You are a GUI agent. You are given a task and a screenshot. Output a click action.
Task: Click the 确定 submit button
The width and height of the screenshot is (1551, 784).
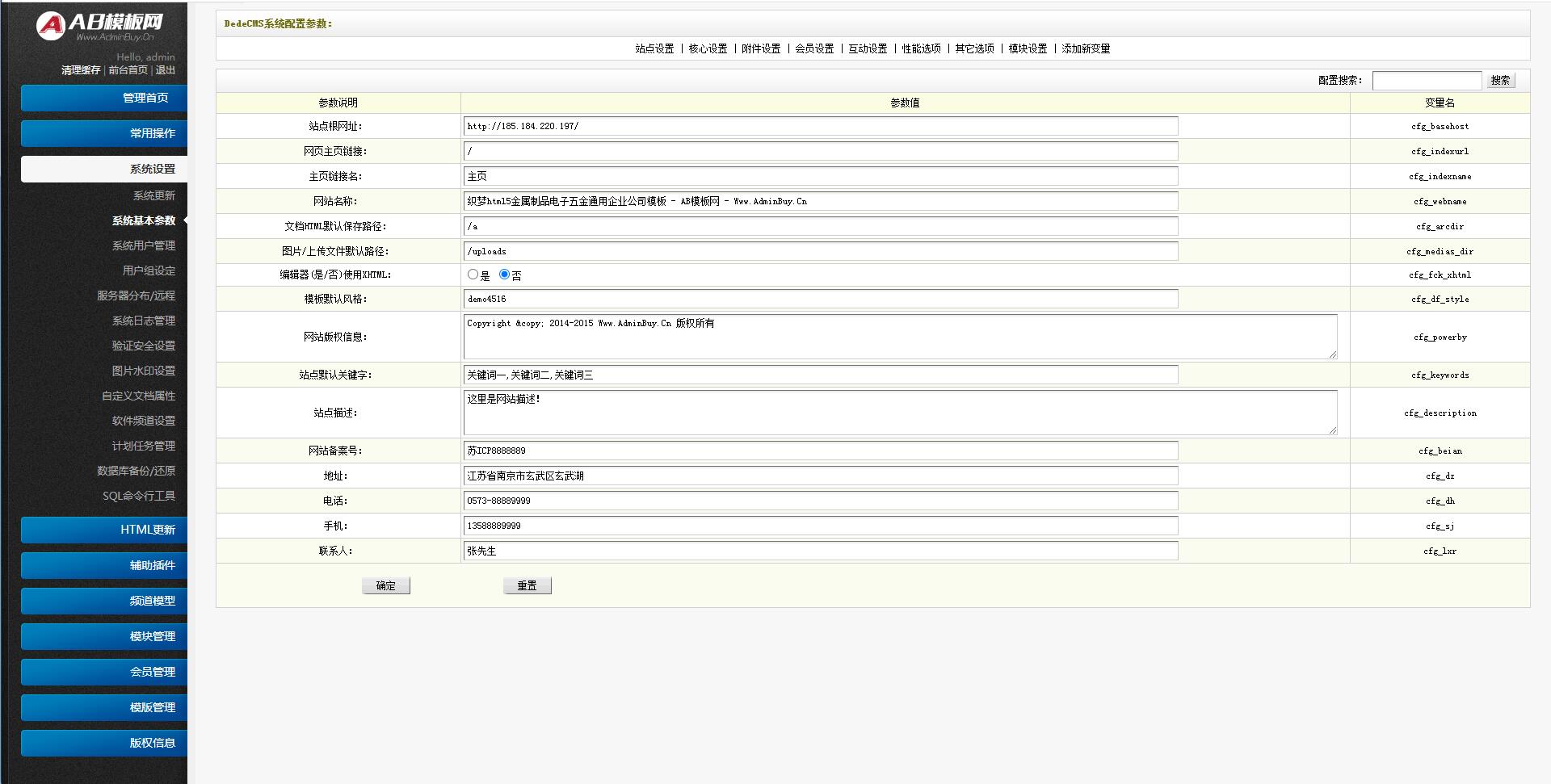point(386,585)
